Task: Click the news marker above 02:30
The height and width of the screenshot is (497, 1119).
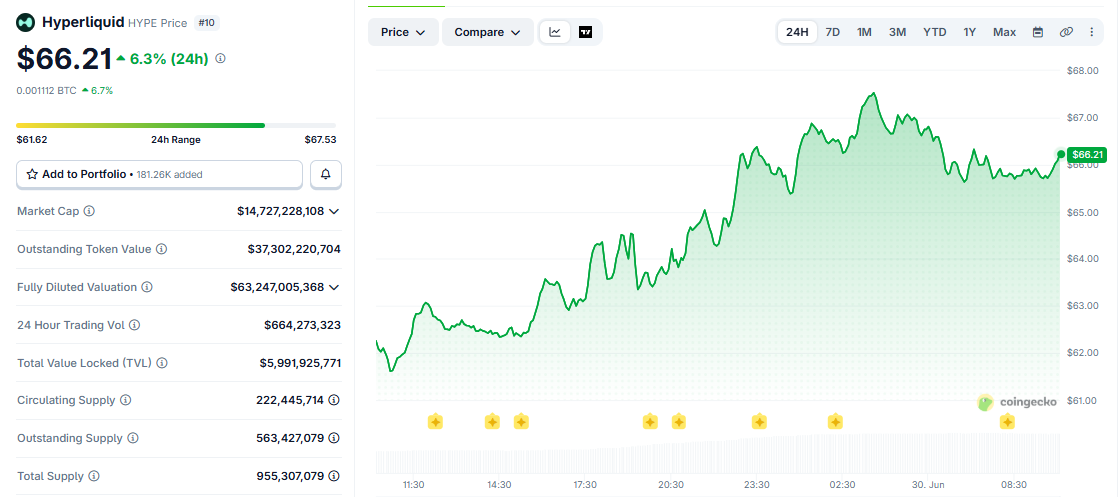Action: [x=836, y=422]
